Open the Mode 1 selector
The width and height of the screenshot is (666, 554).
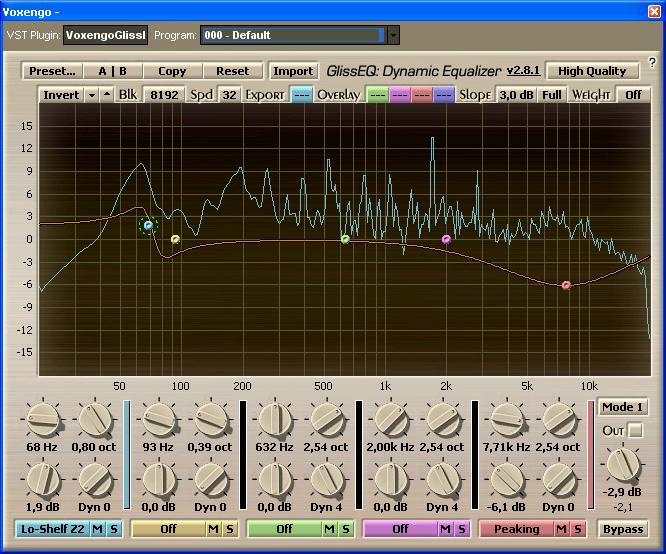(x=622, y=407)
